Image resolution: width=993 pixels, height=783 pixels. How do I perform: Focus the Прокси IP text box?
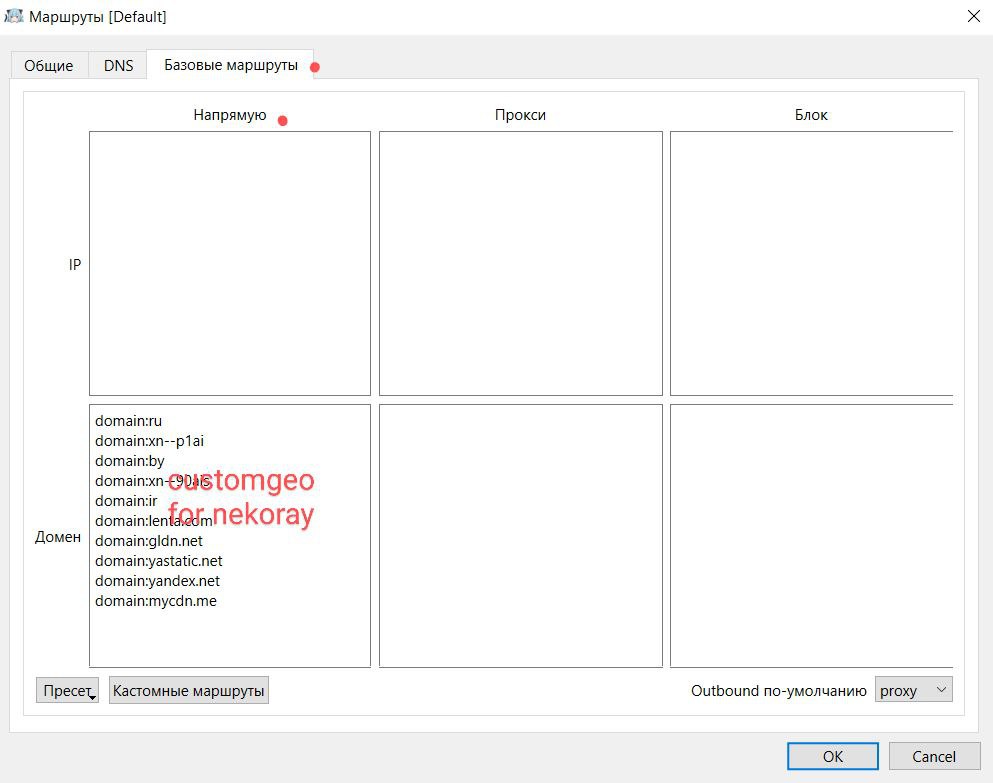tap(520, 263)
